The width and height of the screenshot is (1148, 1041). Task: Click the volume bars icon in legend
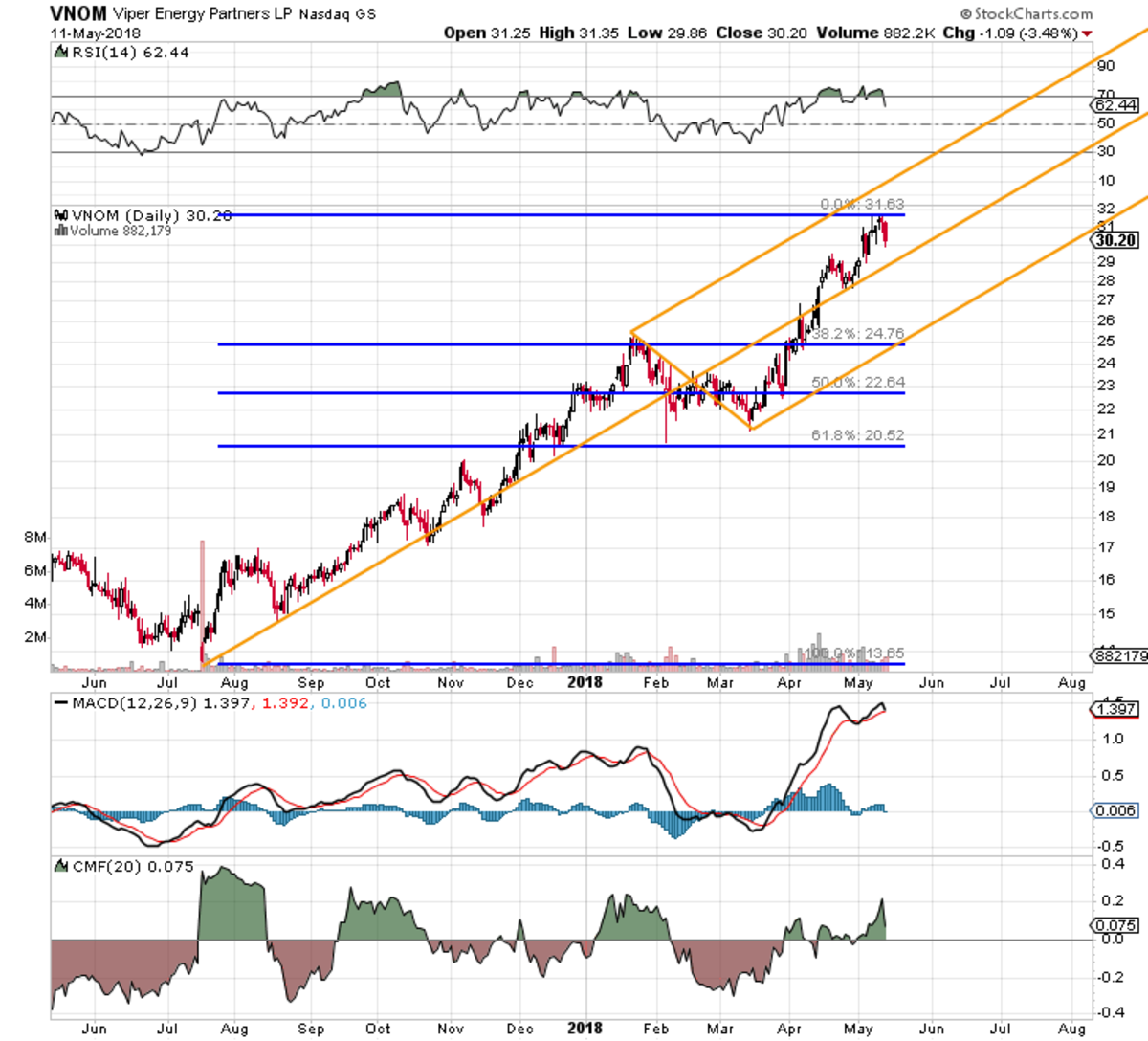(x=61, y=231)
